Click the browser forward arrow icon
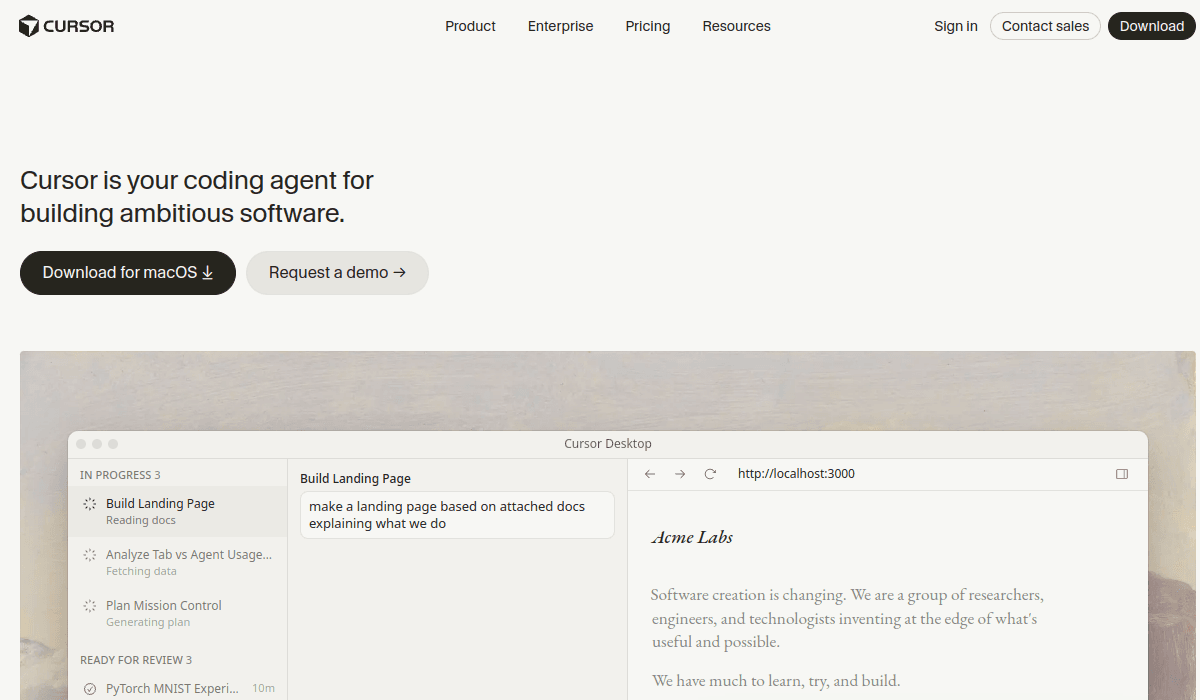 (680, 474)
